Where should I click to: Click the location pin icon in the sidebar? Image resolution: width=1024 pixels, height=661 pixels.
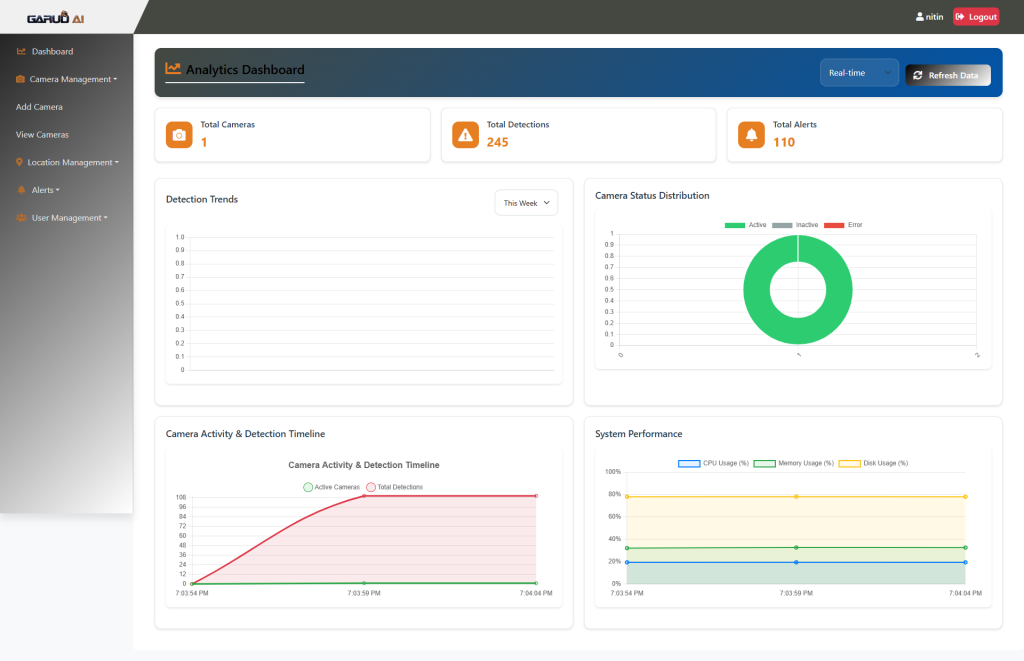click(20, 162)
